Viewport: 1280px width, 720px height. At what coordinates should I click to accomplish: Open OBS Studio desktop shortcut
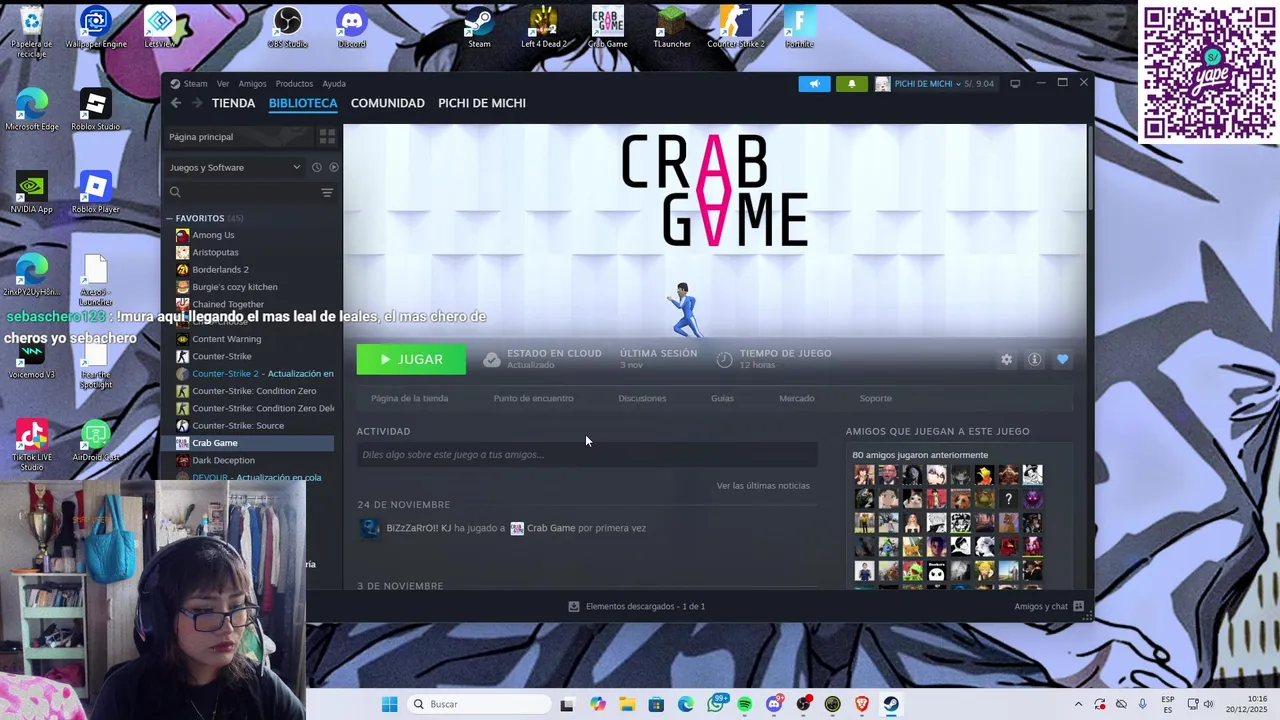288,28
